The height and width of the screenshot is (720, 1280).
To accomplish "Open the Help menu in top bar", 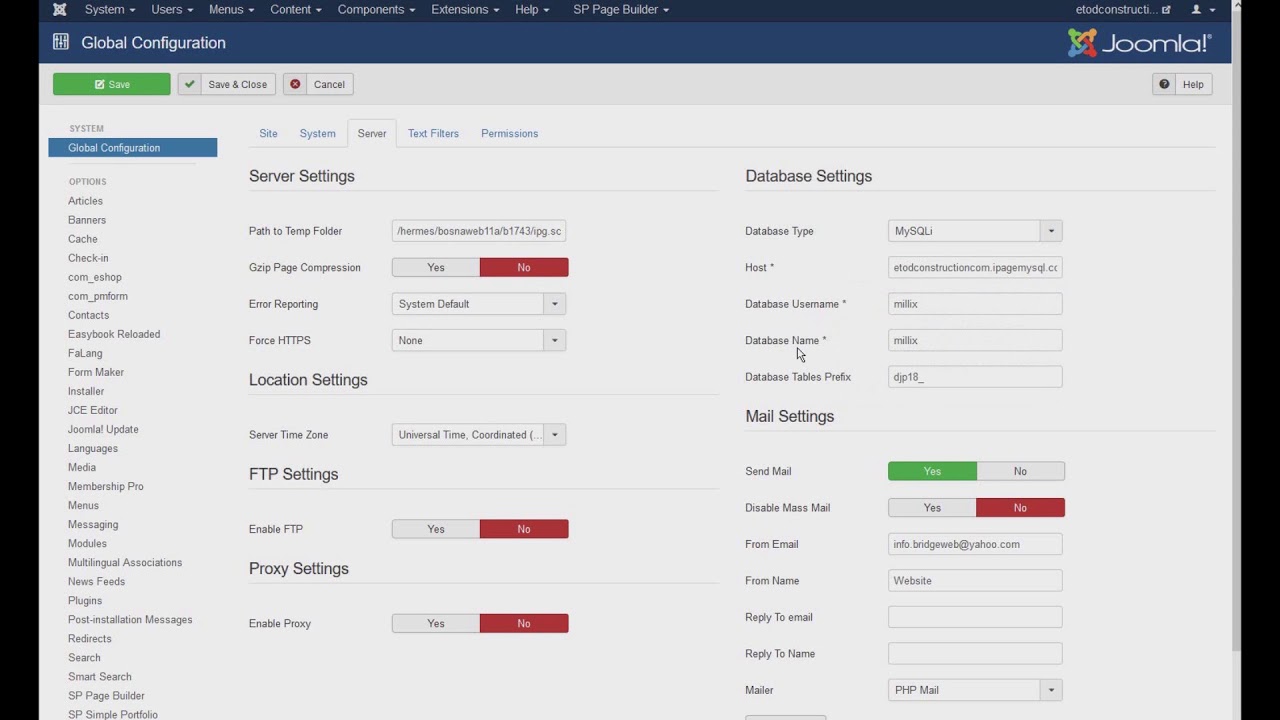I will 532,9.
